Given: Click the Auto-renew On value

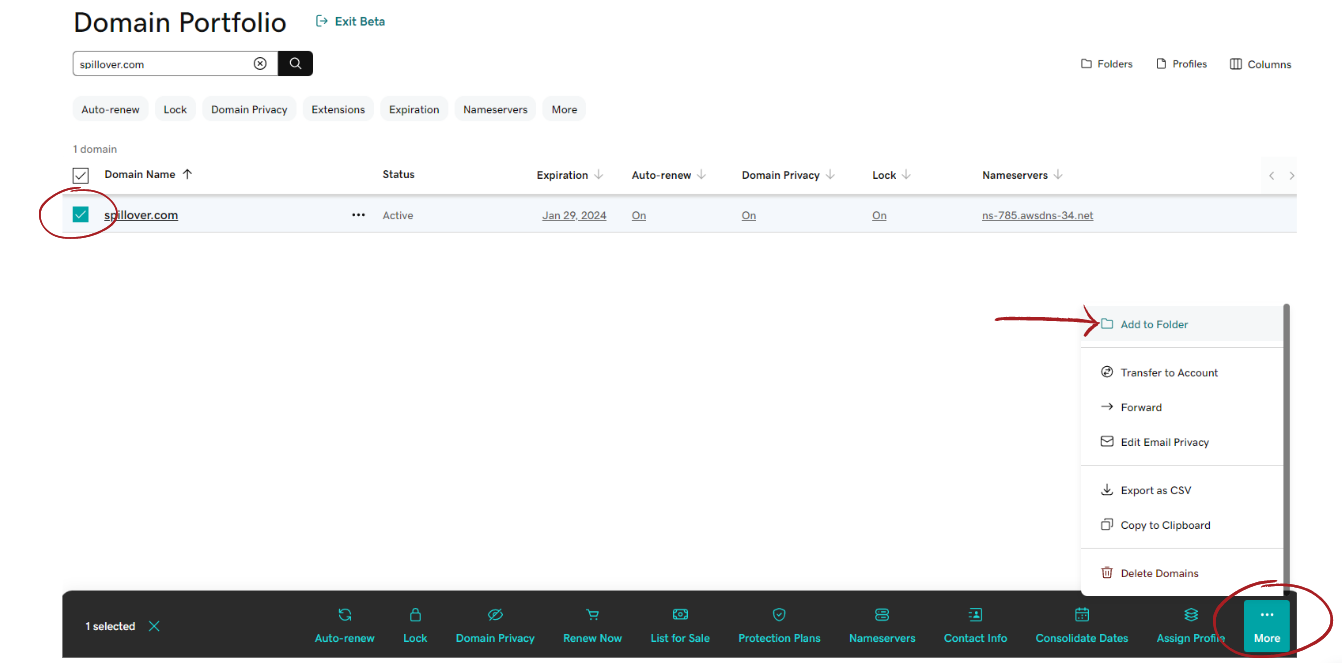Looking at the screenshot, I should 639,215.
